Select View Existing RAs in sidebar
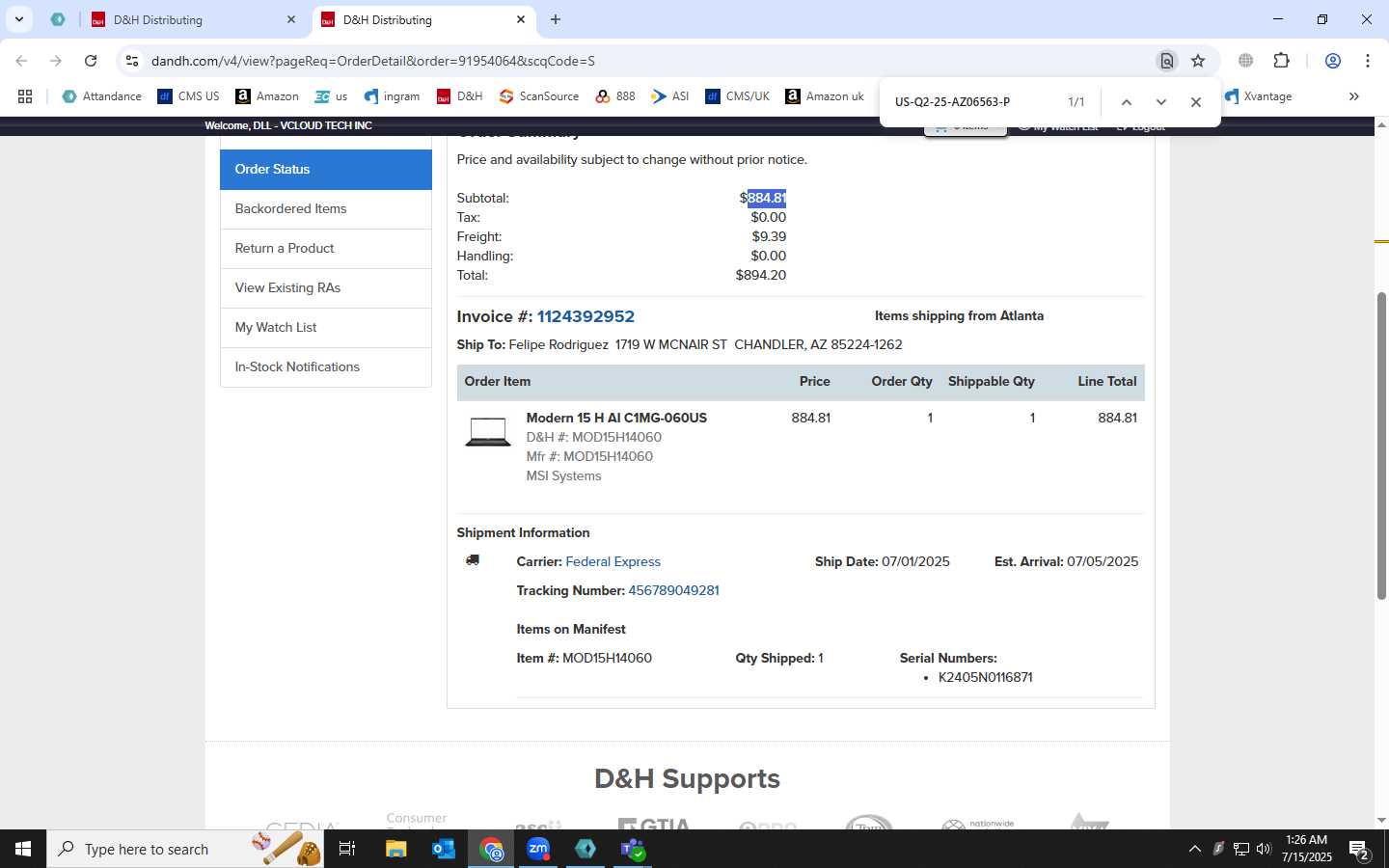This screenshot has height=868, width=1389. click(326, 287)
